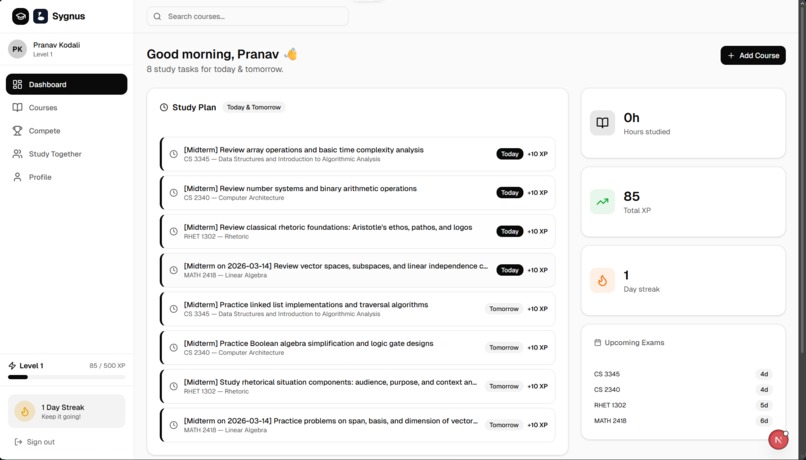The image size is (806, 460).
Task: Click the 85 / 500 XP text
Action: point(107,366)
